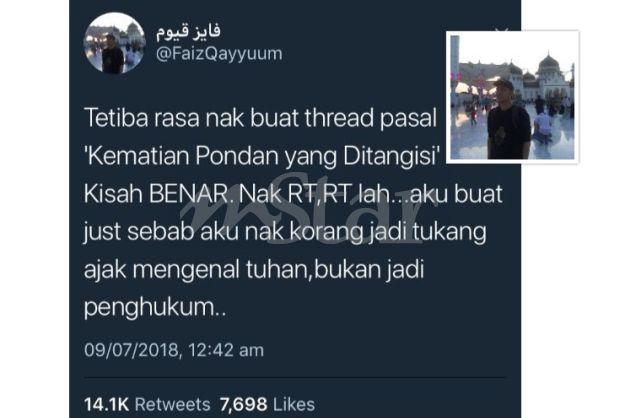Viewport: 620px width, 418px height.
Task: Open the enlarged mosque photo overlay
Action: coord(512,97)
